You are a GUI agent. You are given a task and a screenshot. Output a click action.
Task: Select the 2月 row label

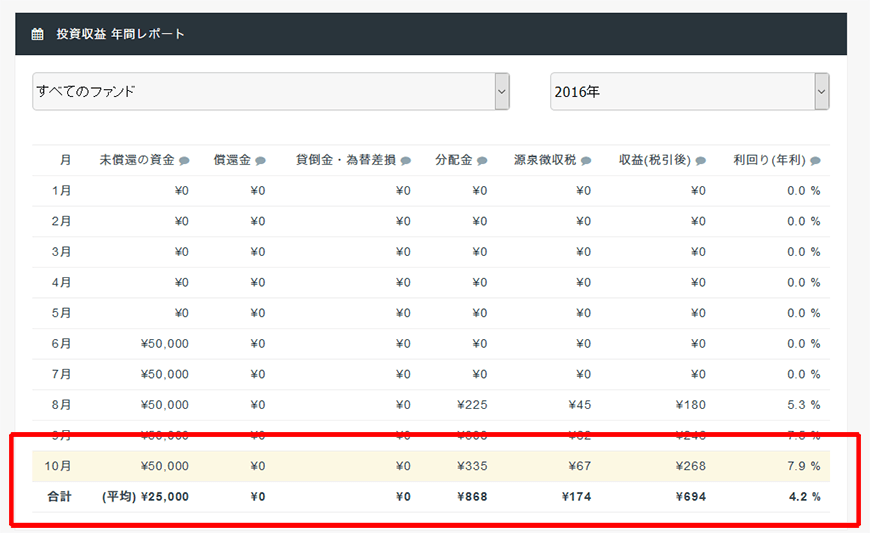62,221
